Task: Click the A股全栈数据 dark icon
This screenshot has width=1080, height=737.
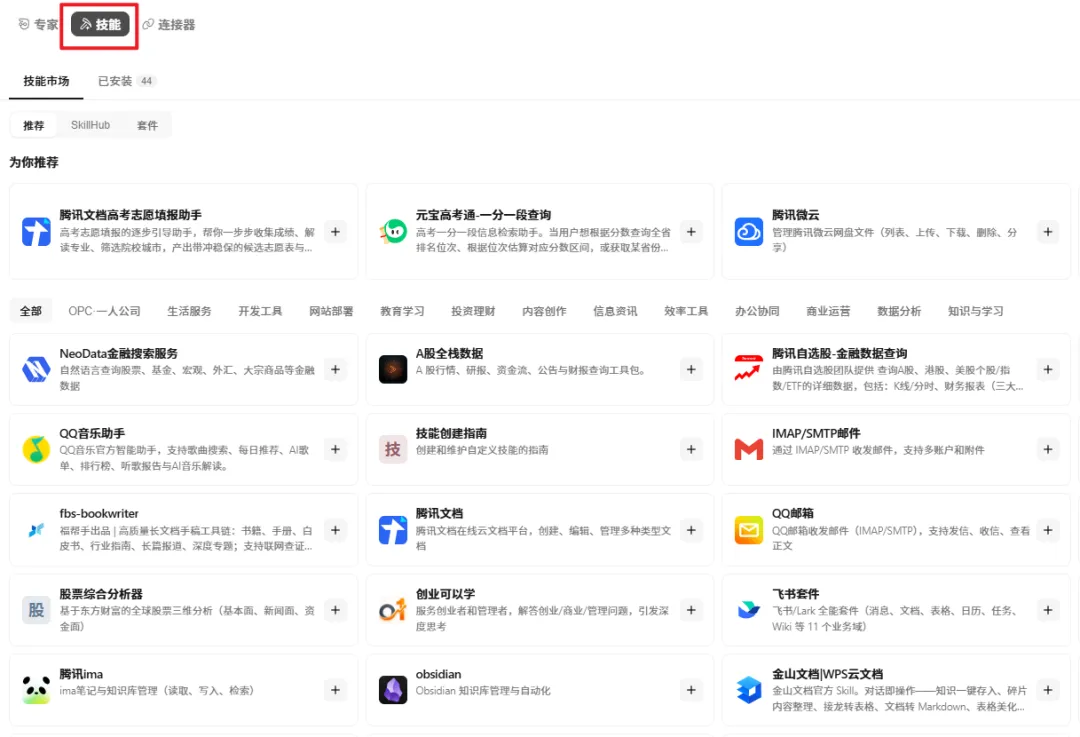Action: coord(393,369)
